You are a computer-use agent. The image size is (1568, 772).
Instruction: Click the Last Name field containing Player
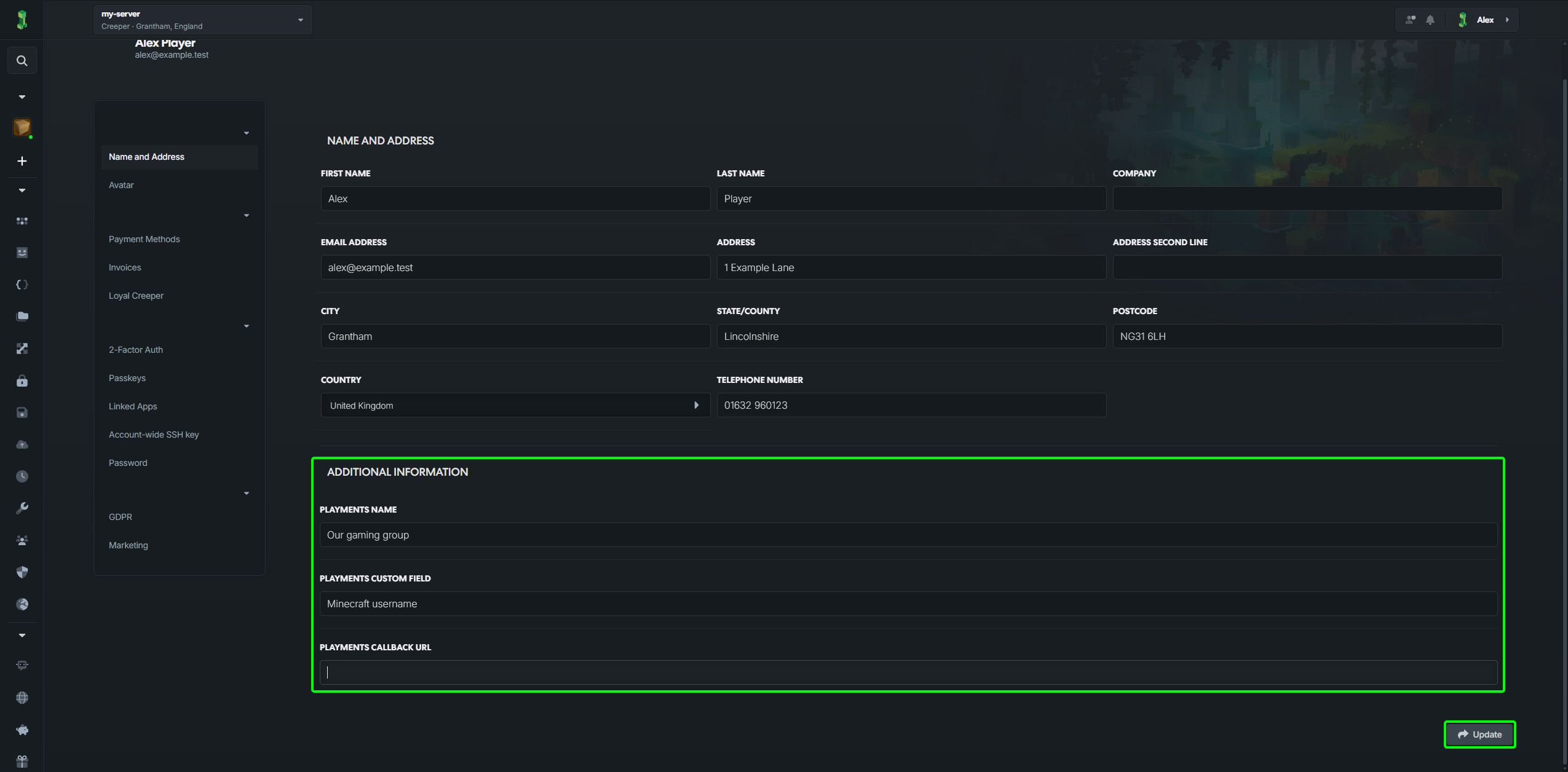(911, 199)
